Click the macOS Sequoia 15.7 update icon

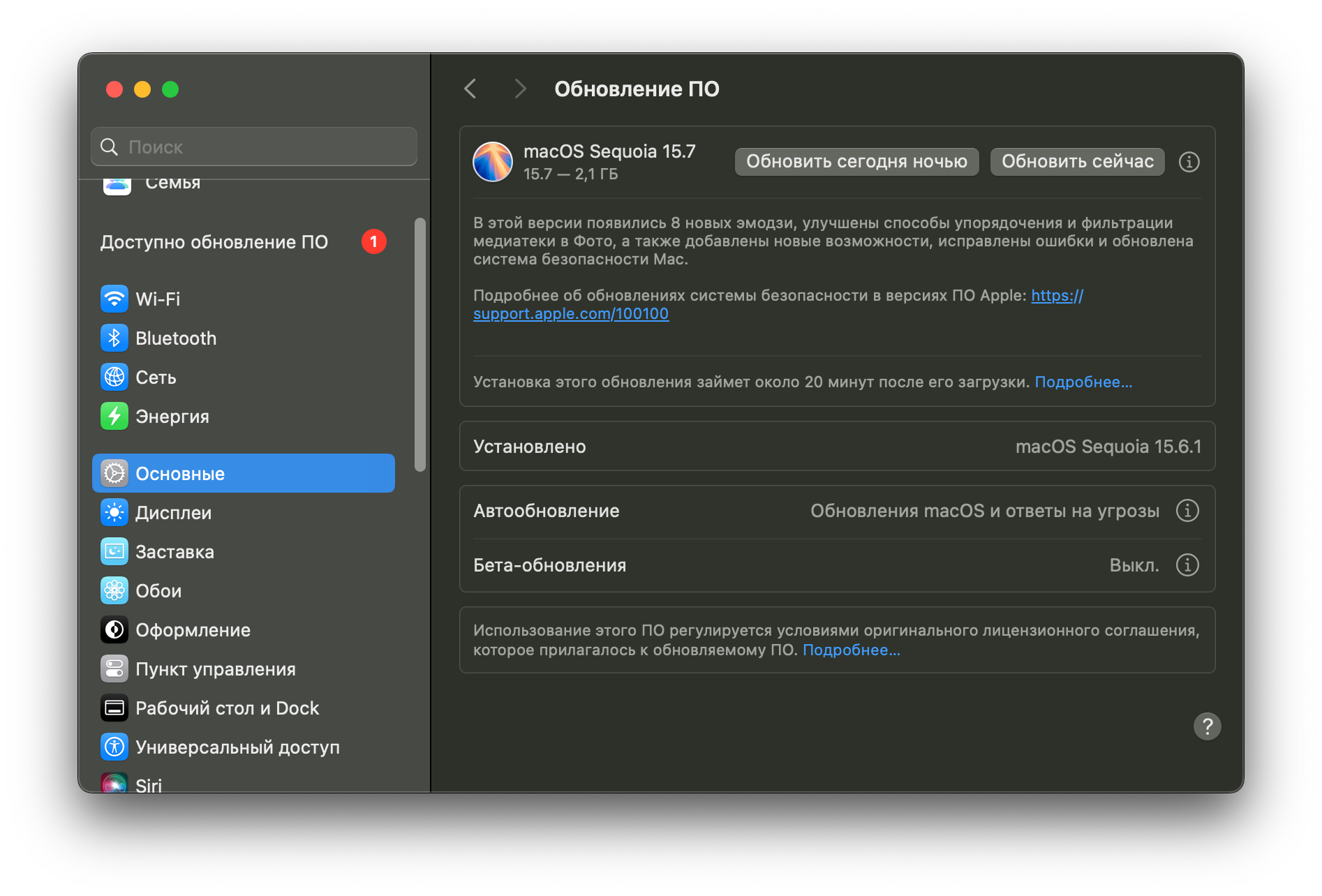coord(493,162)
